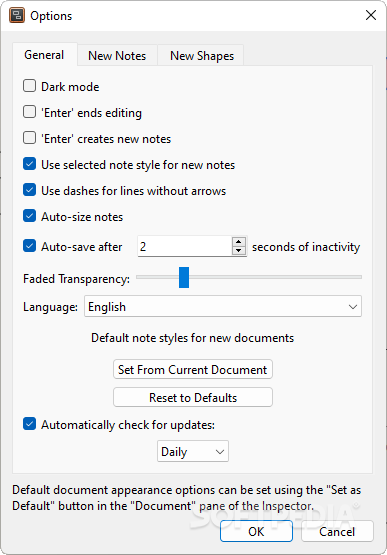387x555 pixels.
Task: Switch to the General tab
Action: point(44,55)
